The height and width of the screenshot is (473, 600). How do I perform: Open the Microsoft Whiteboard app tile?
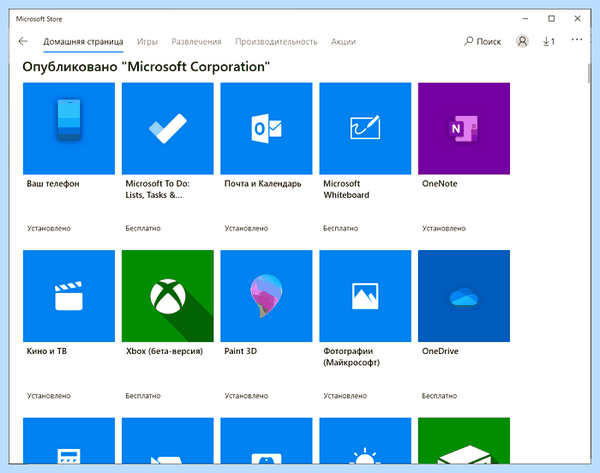(x=365, y=129)
